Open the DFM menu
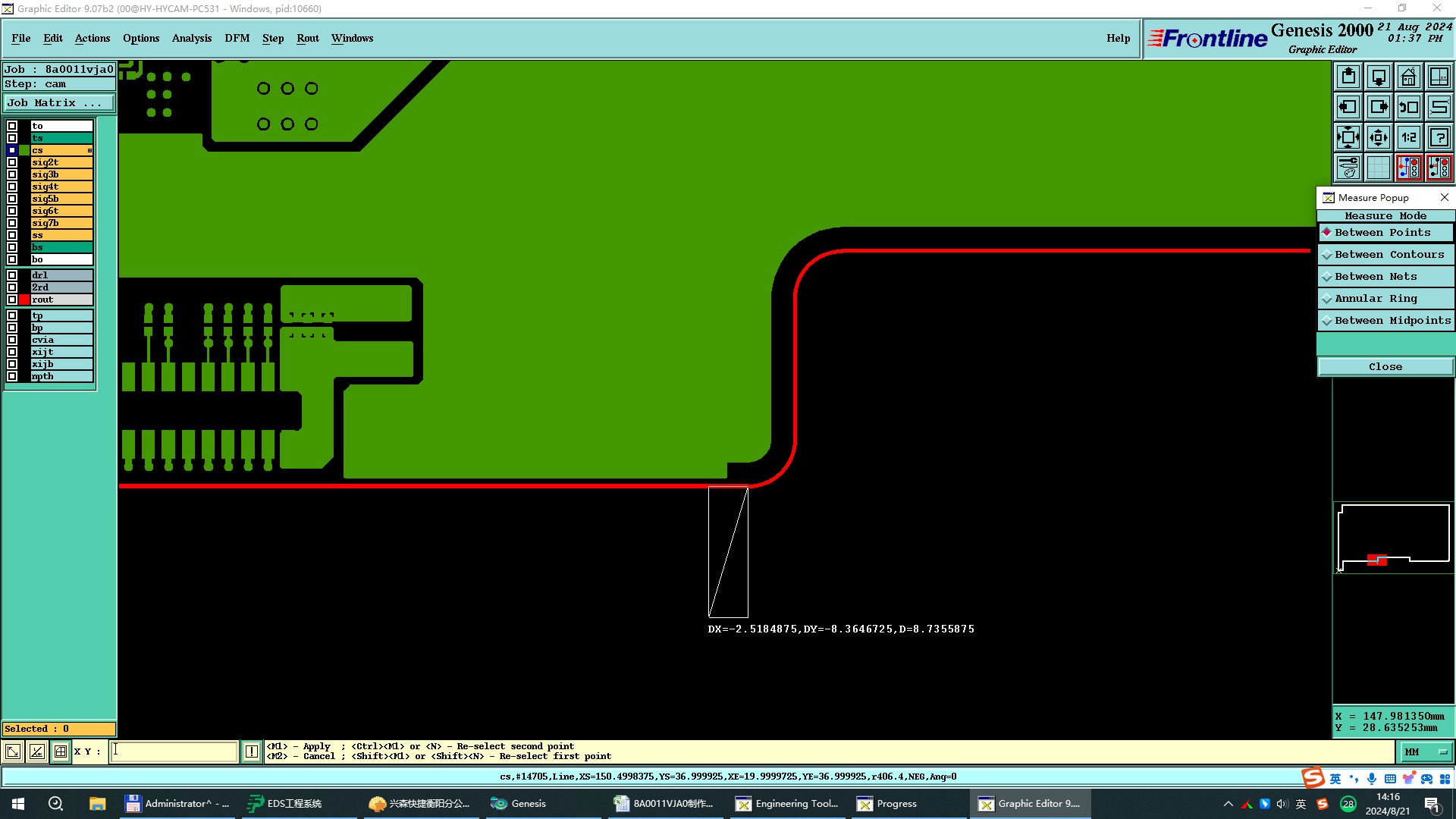 pyautogui.click(x=237, y=38)
